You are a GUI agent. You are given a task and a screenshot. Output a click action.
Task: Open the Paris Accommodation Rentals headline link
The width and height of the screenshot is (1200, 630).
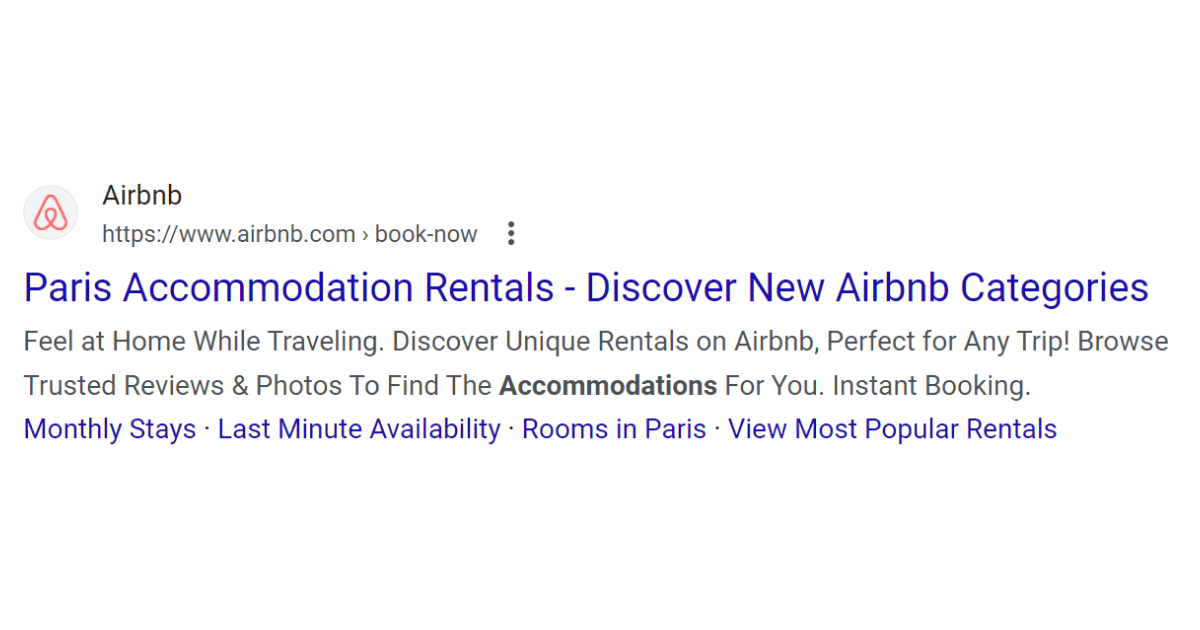click(x=288, y=288)
